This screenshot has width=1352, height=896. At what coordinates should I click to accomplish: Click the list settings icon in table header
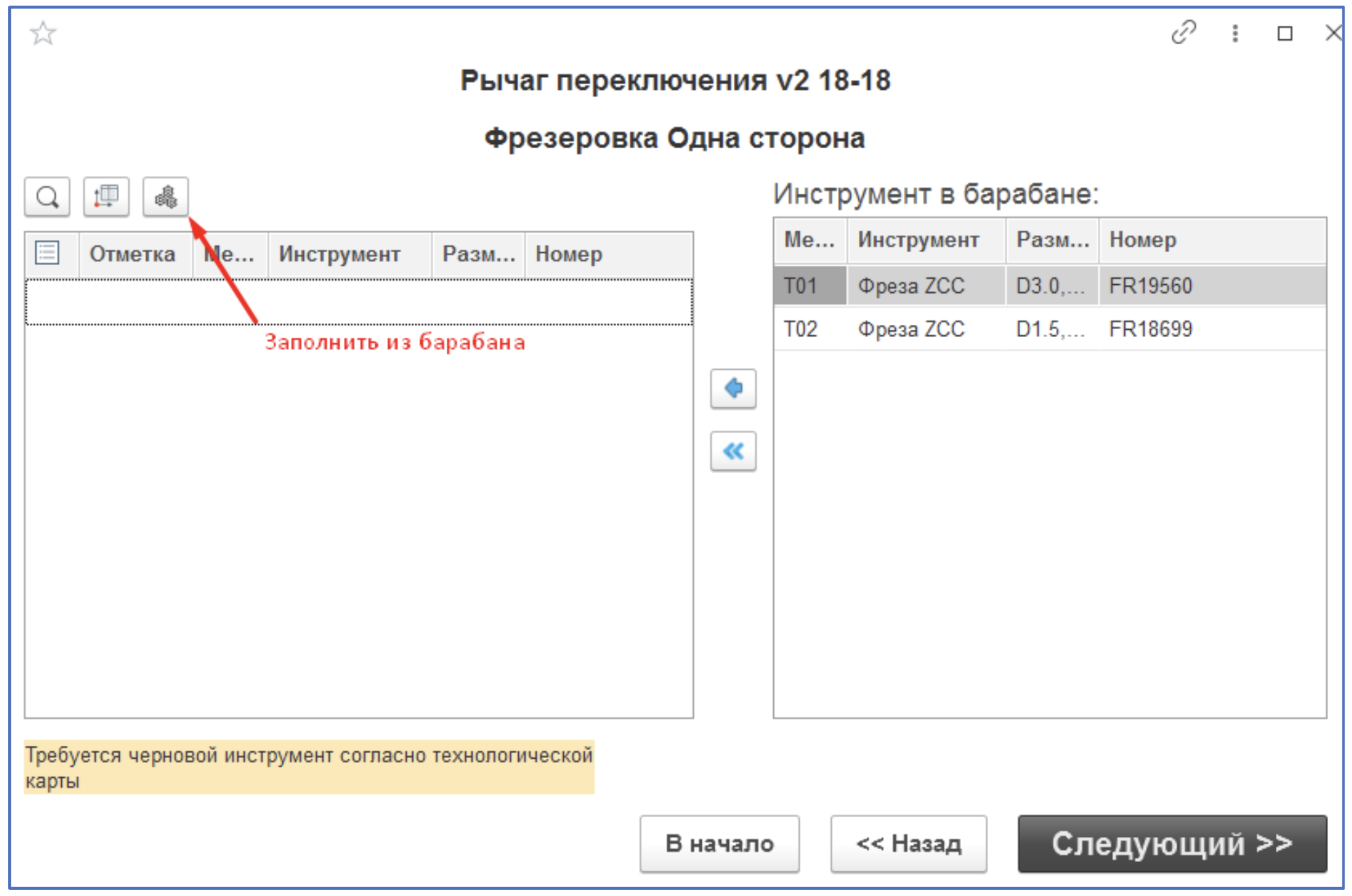(x=46, y=254)
